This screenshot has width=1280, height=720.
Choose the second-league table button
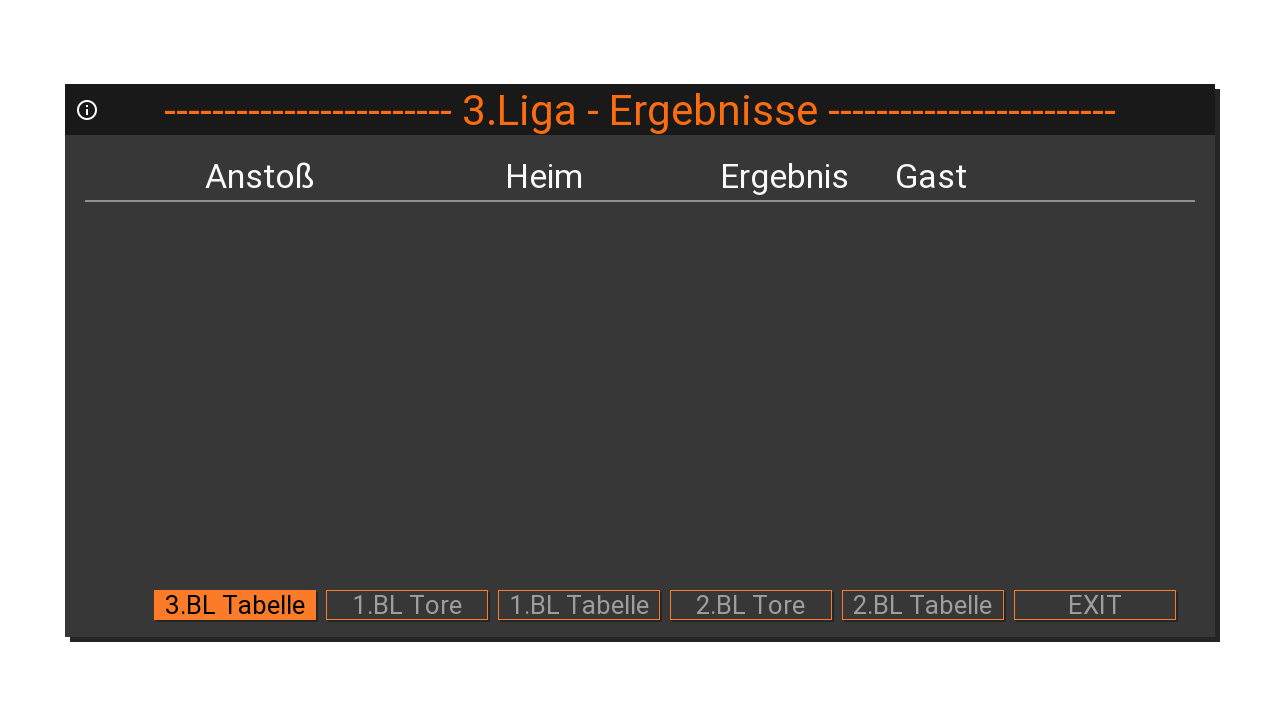923,605
